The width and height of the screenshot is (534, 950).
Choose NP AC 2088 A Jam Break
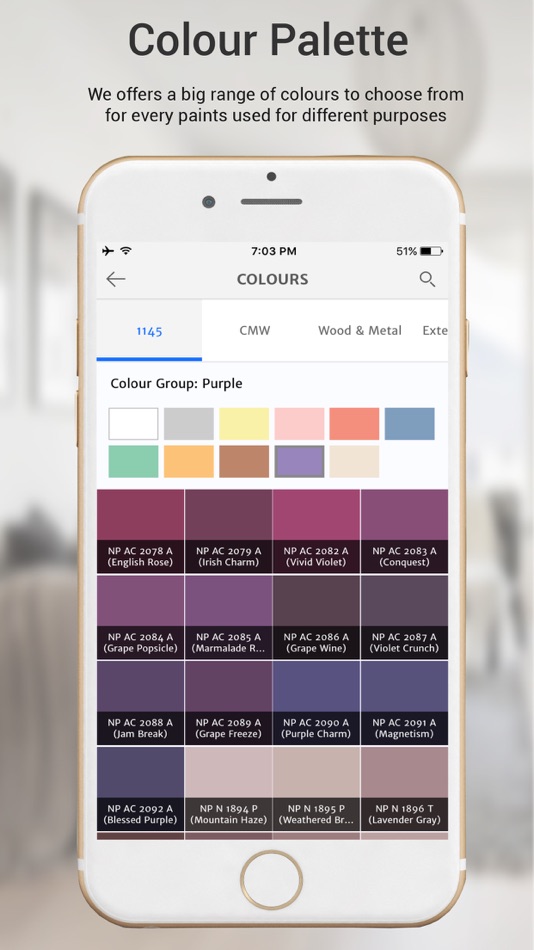[141, 703]
